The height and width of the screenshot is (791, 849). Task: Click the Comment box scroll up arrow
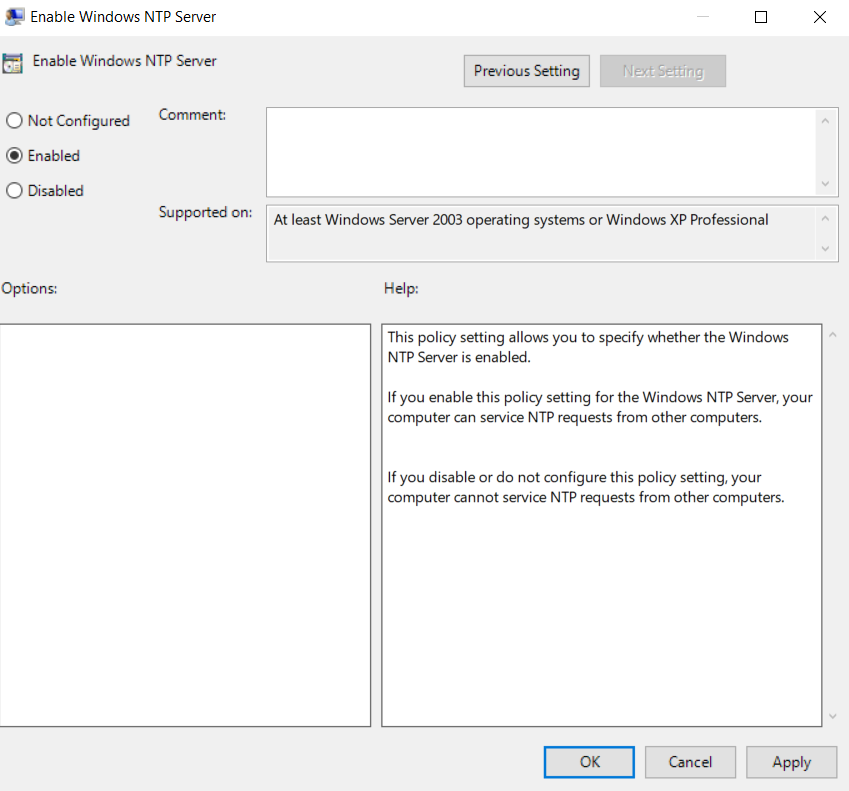pyautogui.click(x=826, y=121)
